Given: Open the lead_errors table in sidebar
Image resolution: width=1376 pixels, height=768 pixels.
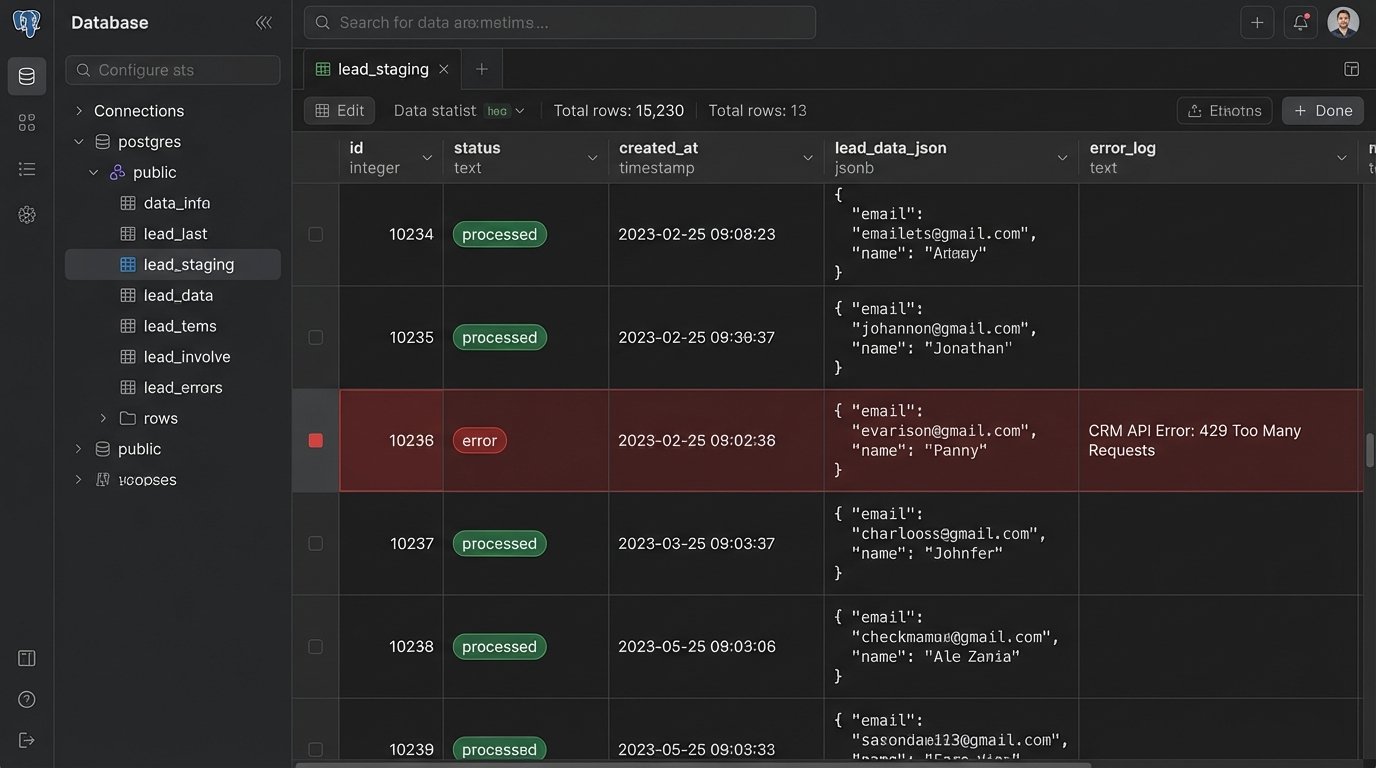Looking at the screenshot, I should pyautogui.click(x=183, y=387).
